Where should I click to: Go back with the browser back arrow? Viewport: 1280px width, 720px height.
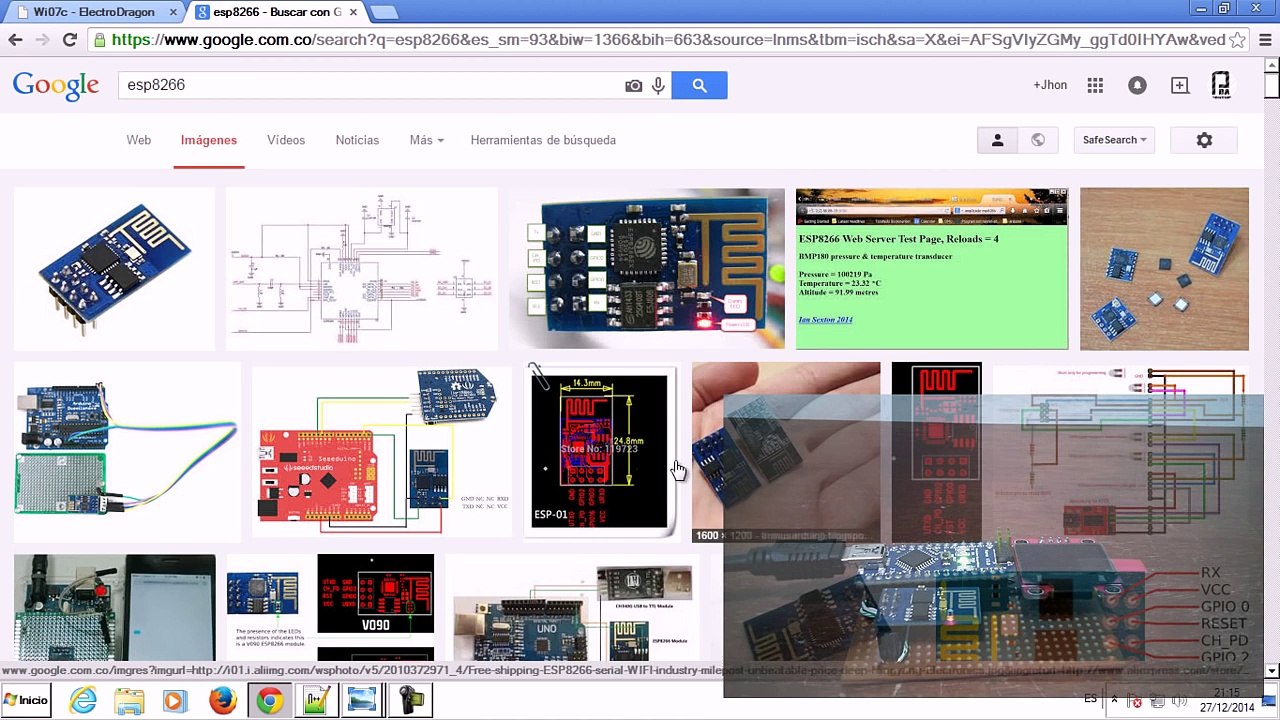point(15,40)
